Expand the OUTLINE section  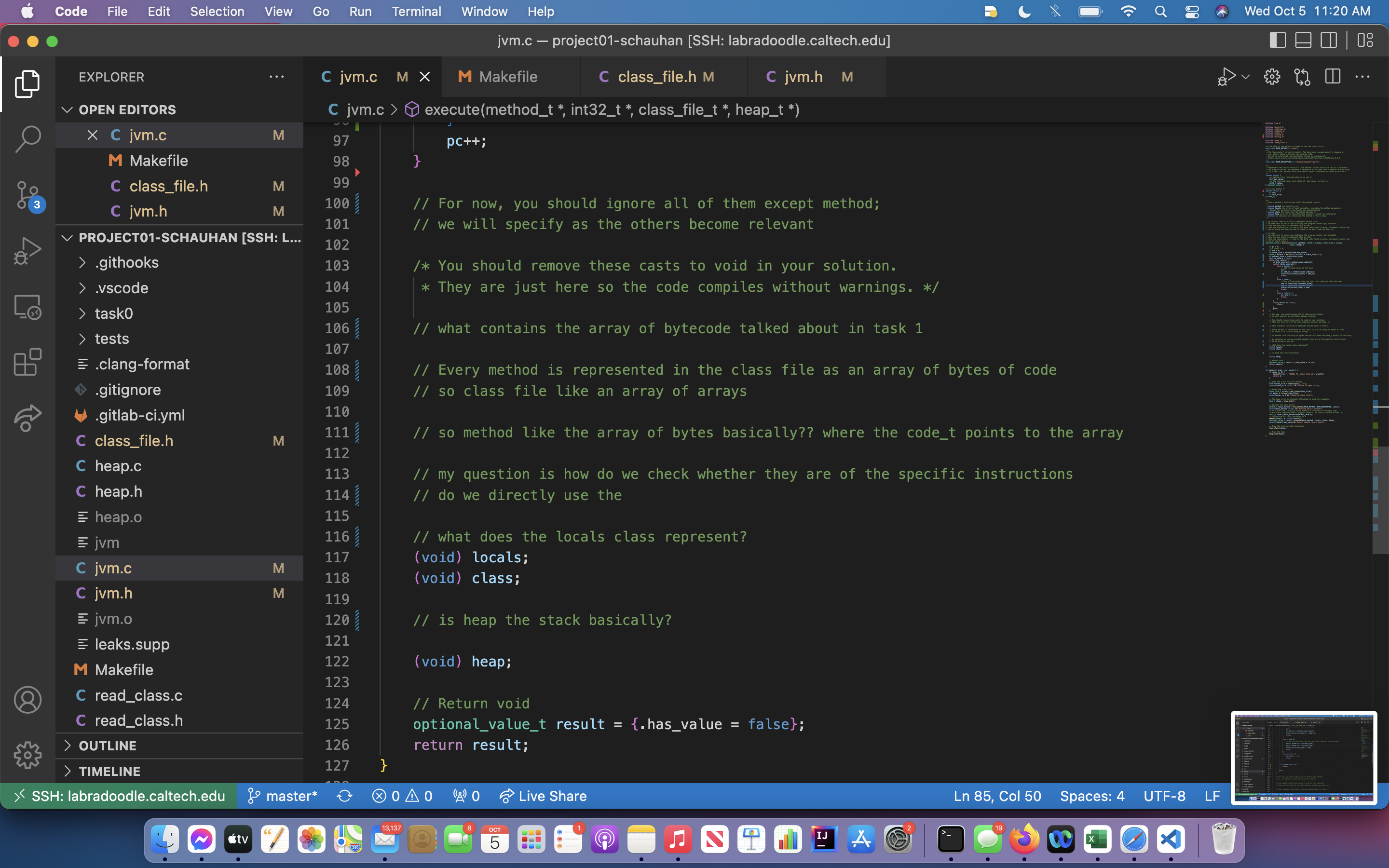click(x=108, y=745)
